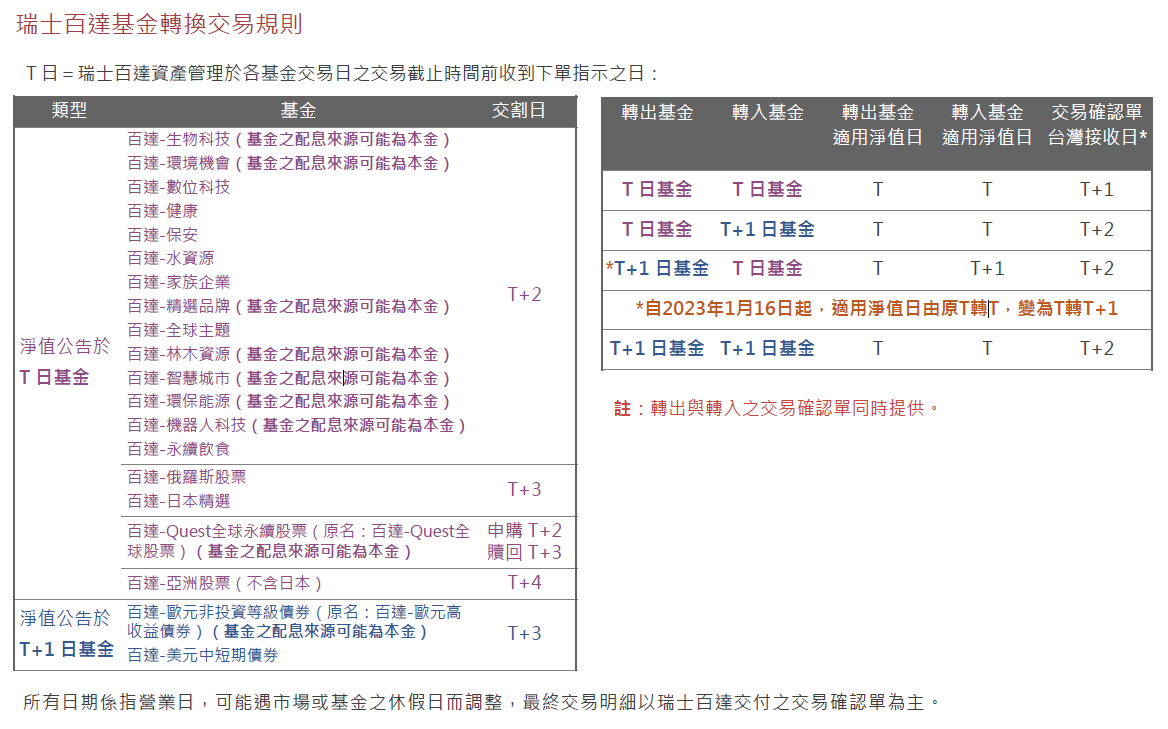Click the fund row 百達-水資源
Viewport: 1168px width, 729px height.
tap(171, 258)
